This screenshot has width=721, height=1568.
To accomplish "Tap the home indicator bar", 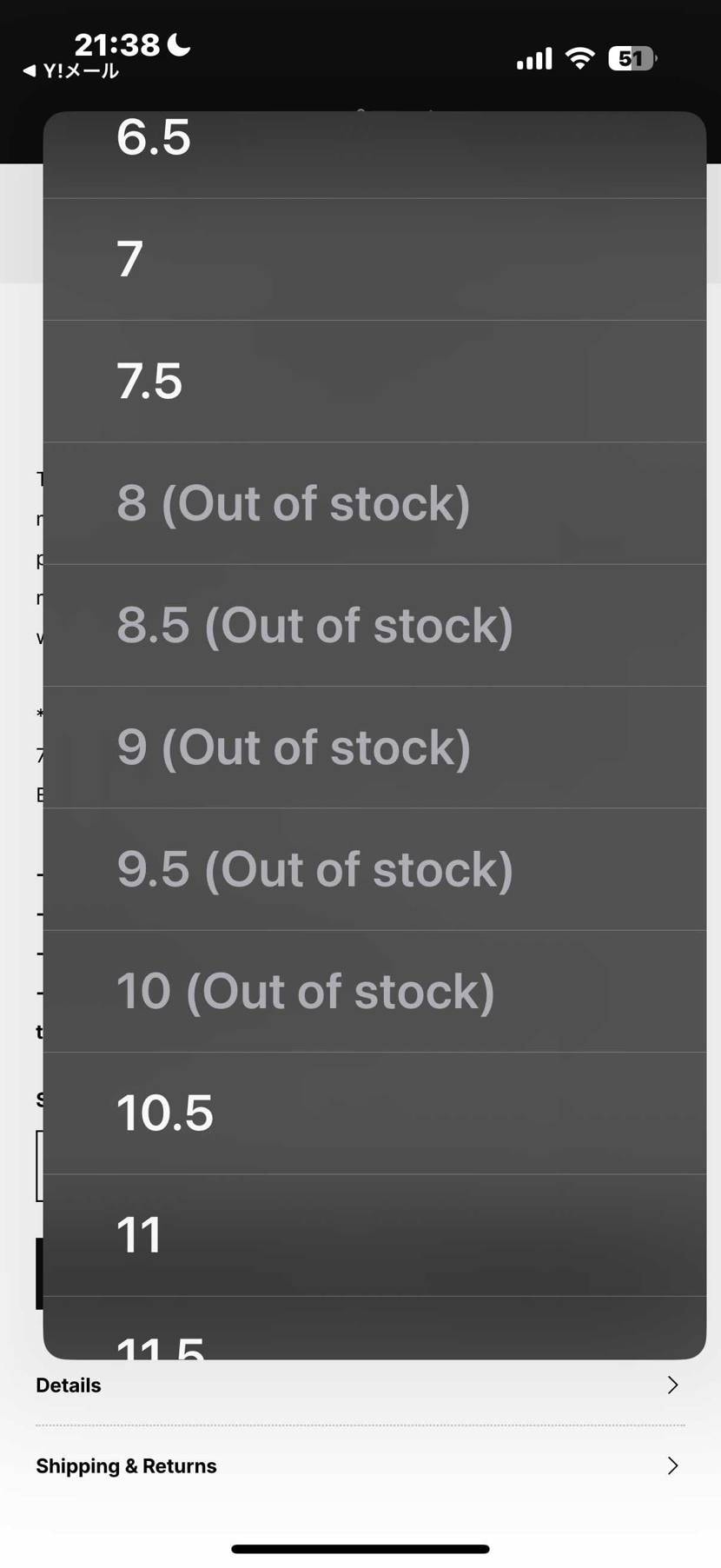I will (360, 1549).
